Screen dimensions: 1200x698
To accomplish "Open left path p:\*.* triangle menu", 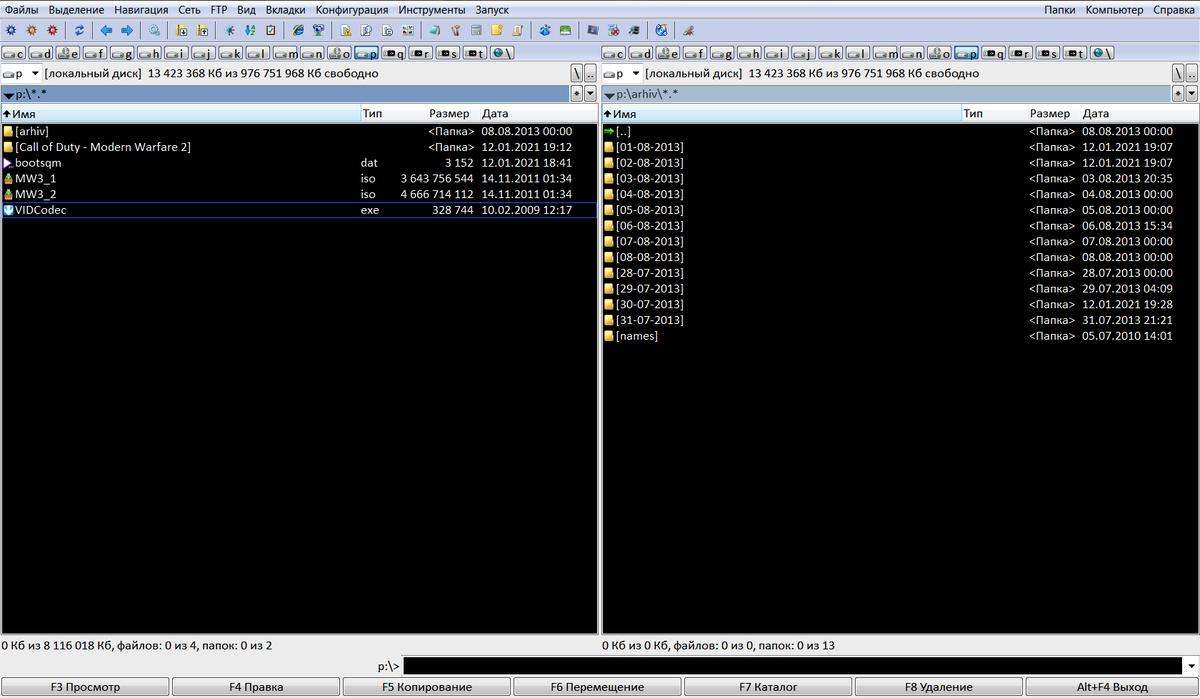I will point(8,94).
